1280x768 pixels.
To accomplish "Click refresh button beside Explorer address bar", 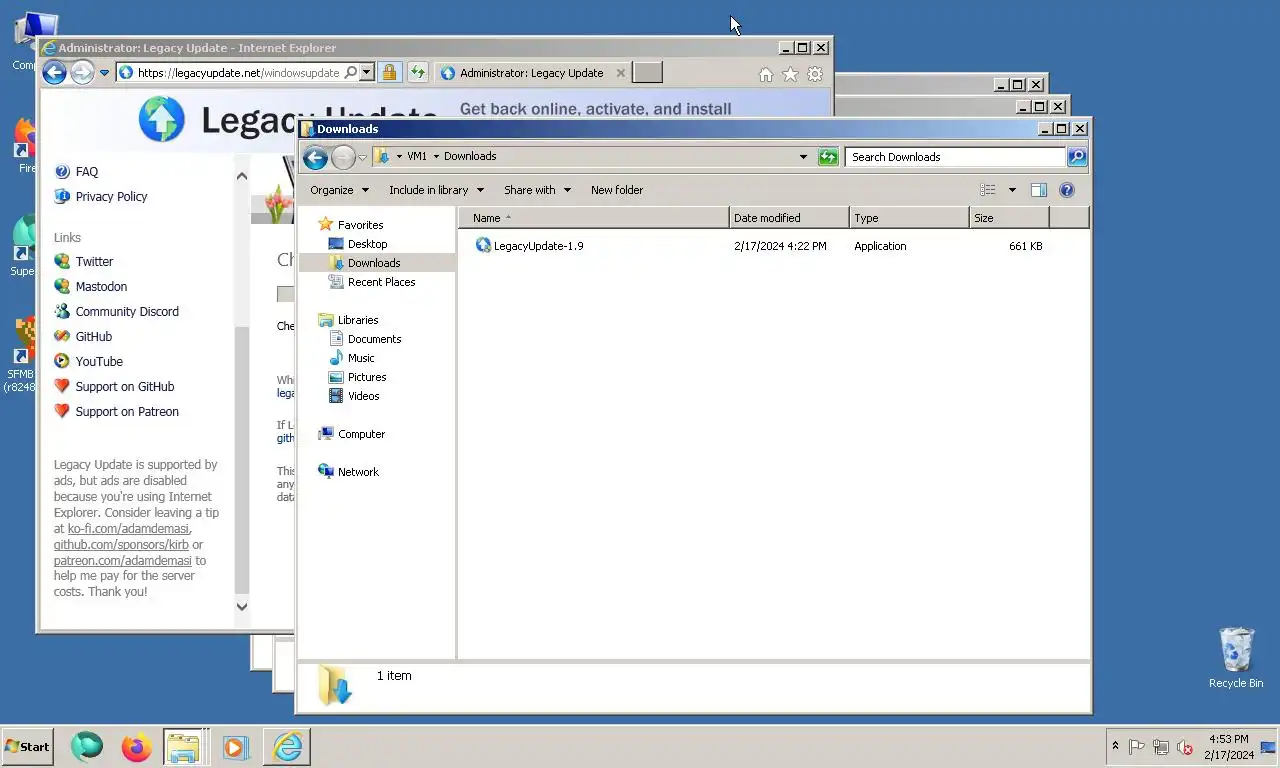I will point(828,157).
